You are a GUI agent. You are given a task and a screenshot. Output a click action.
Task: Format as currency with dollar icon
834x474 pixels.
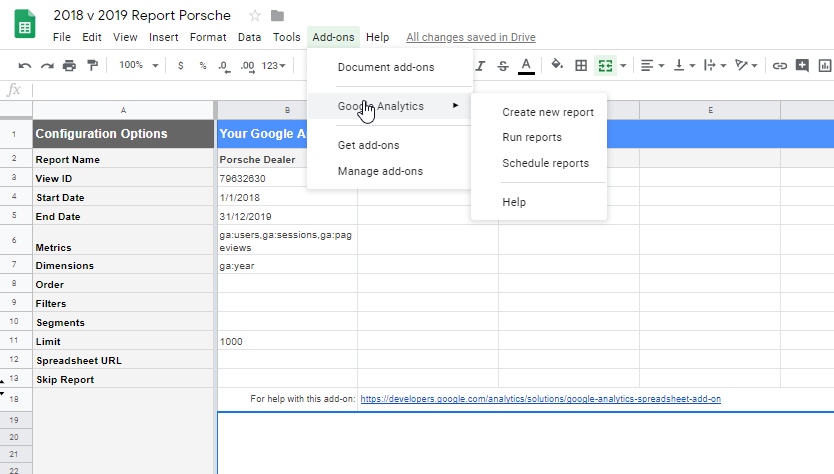click(181, 65)
